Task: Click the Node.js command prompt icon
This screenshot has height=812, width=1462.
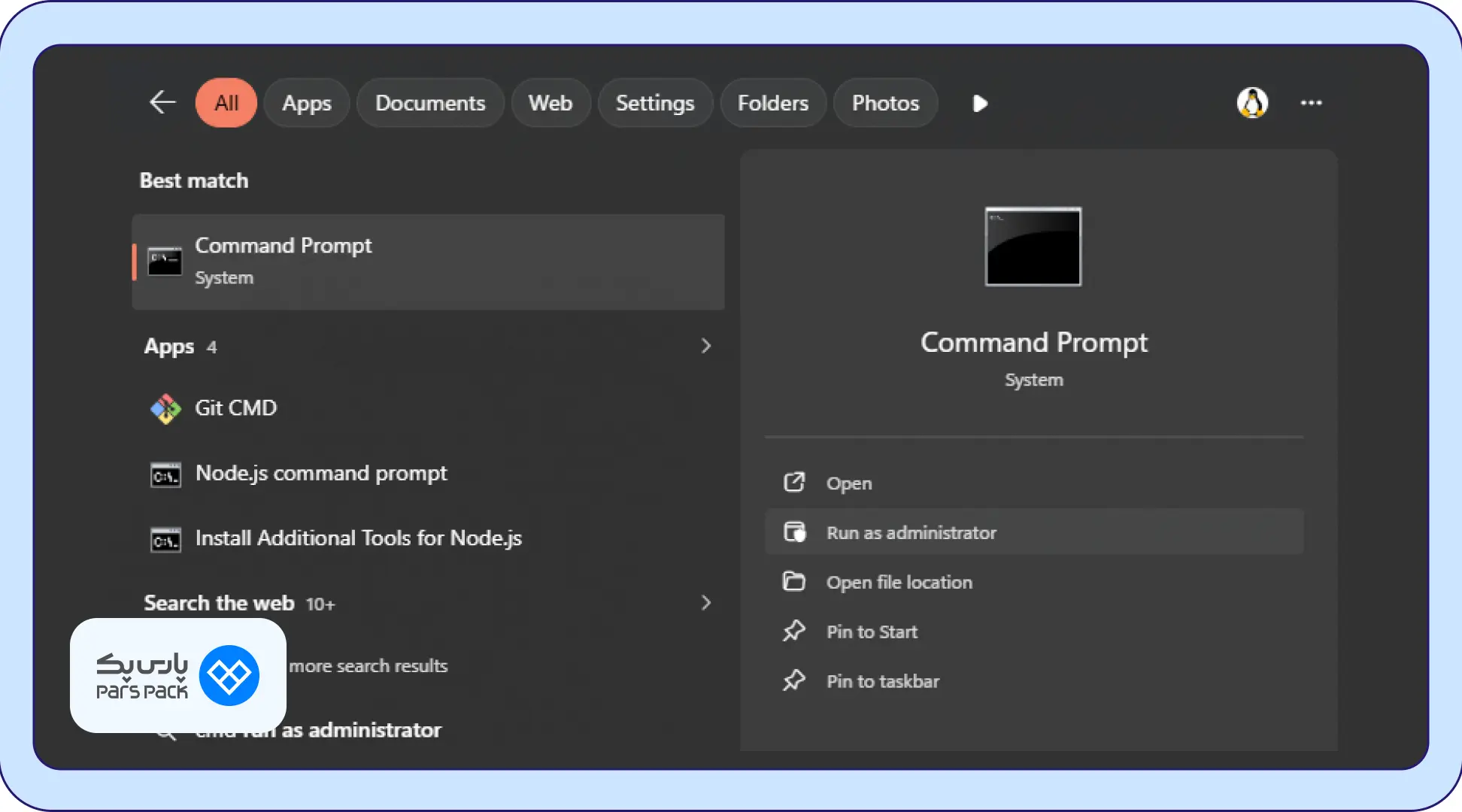Action: pos(165,475)
